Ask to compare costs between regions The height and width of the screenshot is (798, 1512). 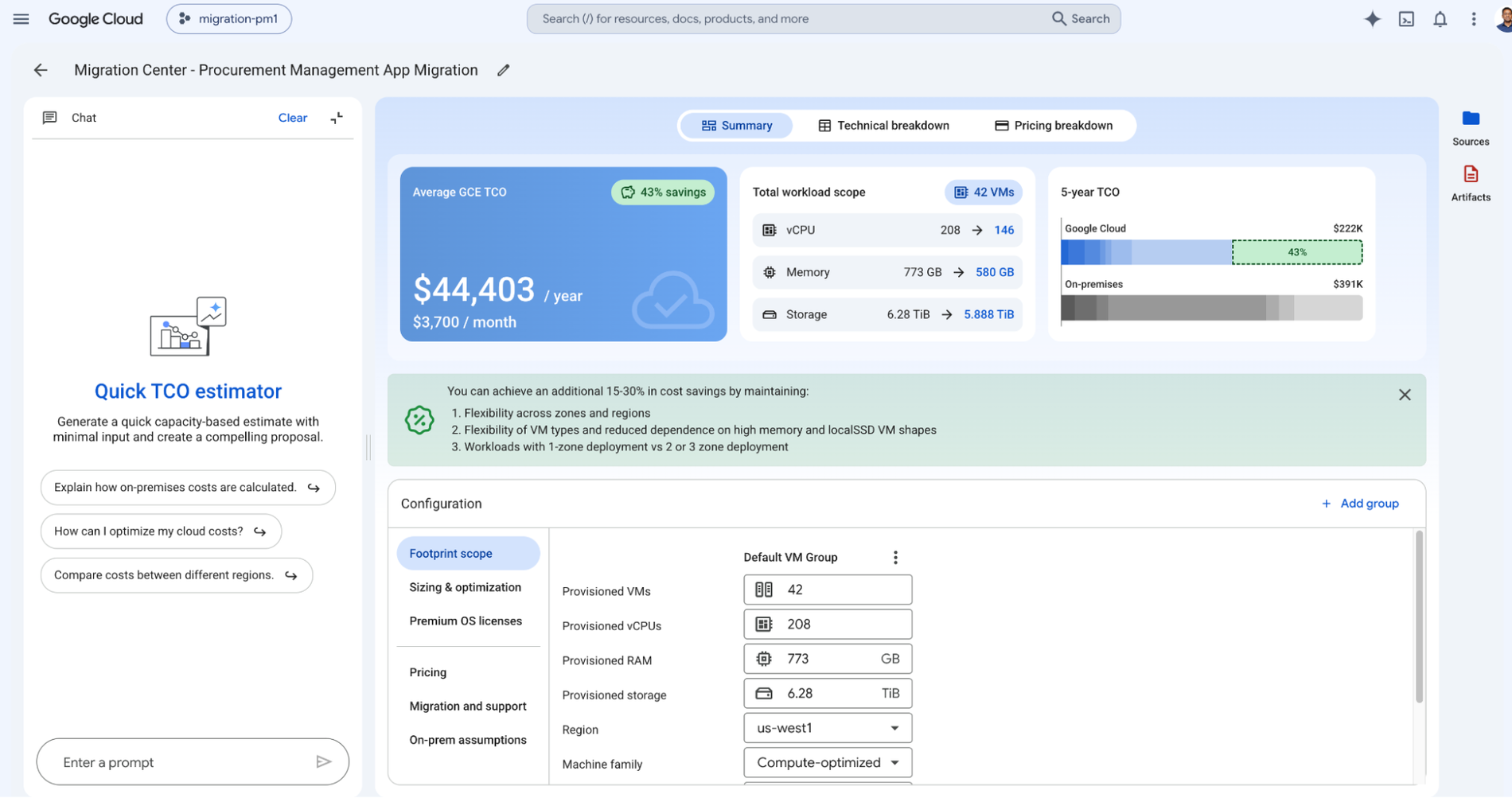pos(177,575)
